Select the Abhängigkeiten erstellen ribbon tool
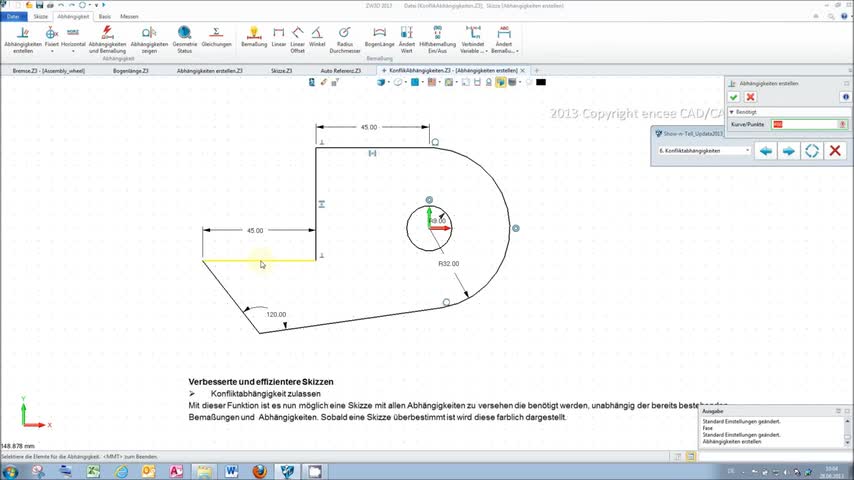 [x=23, y=39]
